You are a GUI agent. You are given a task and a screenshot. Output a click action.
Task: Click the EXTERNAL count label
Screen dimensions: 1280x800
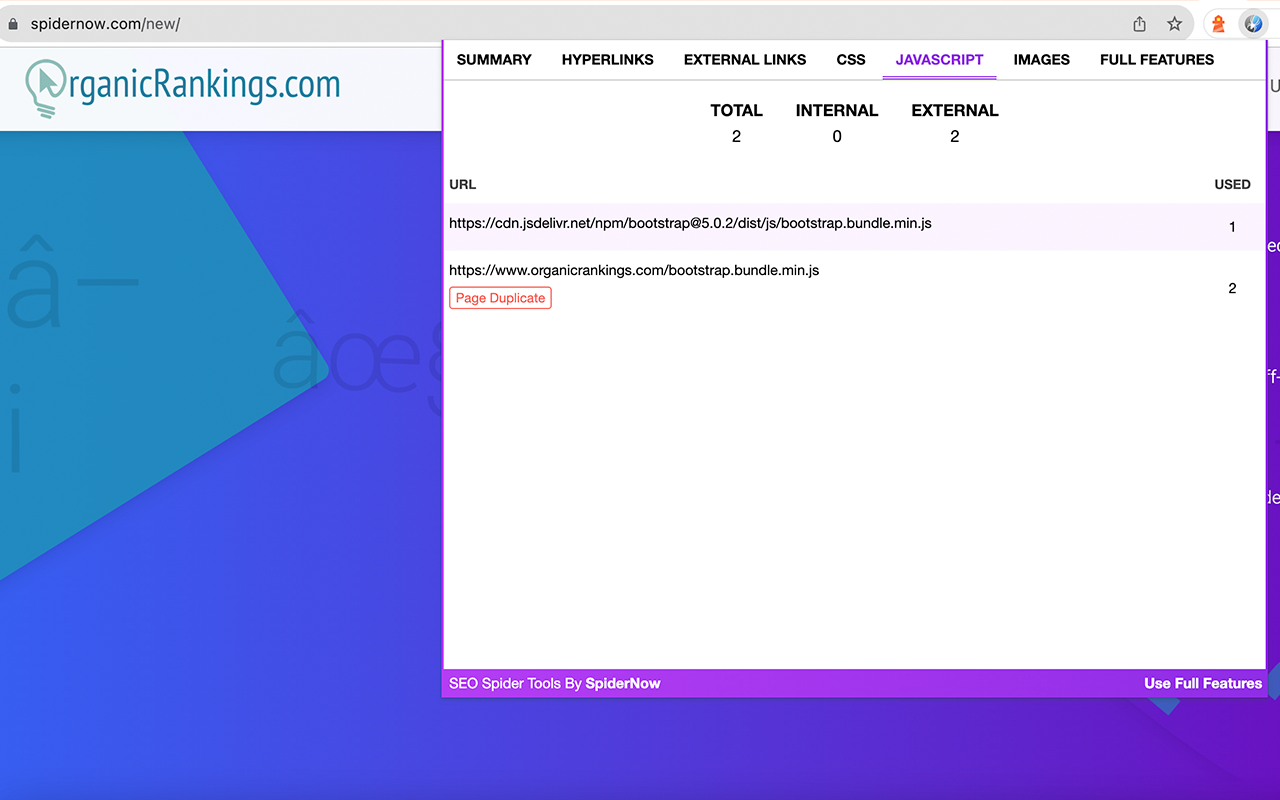click(955, 110)
